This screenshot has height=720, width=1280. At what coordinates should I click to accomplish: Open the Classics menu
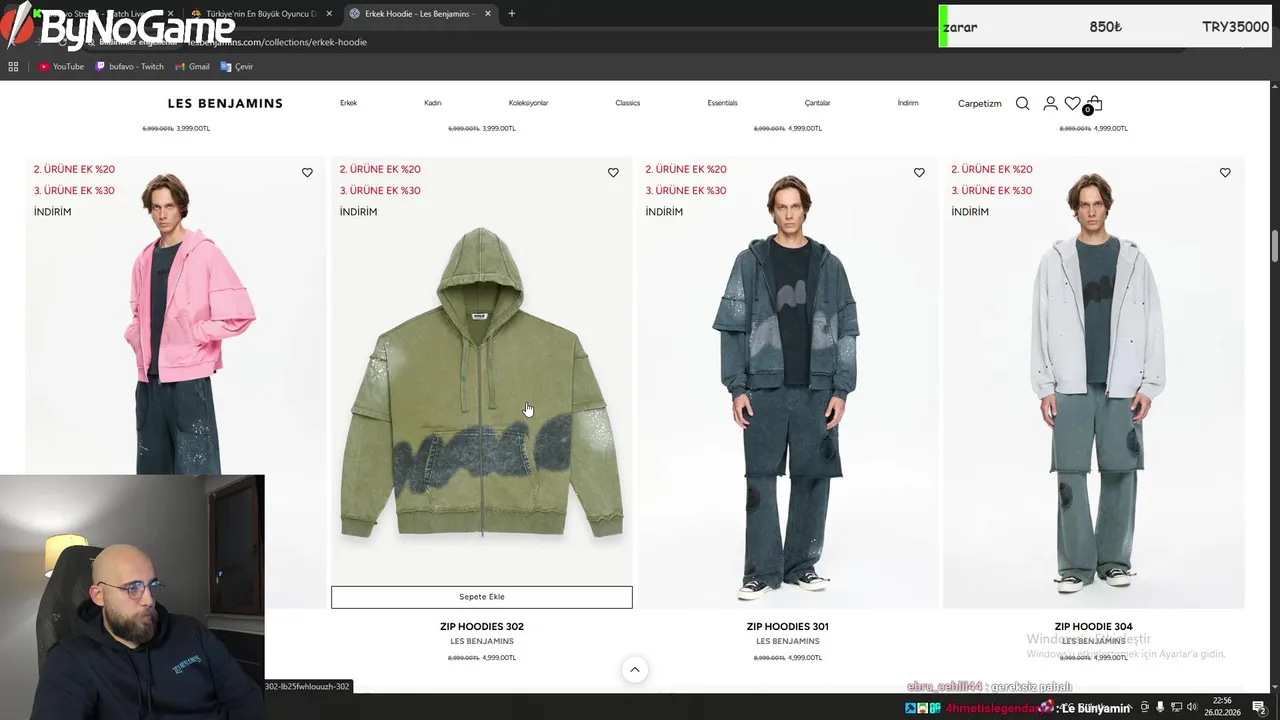coord(627,103)
